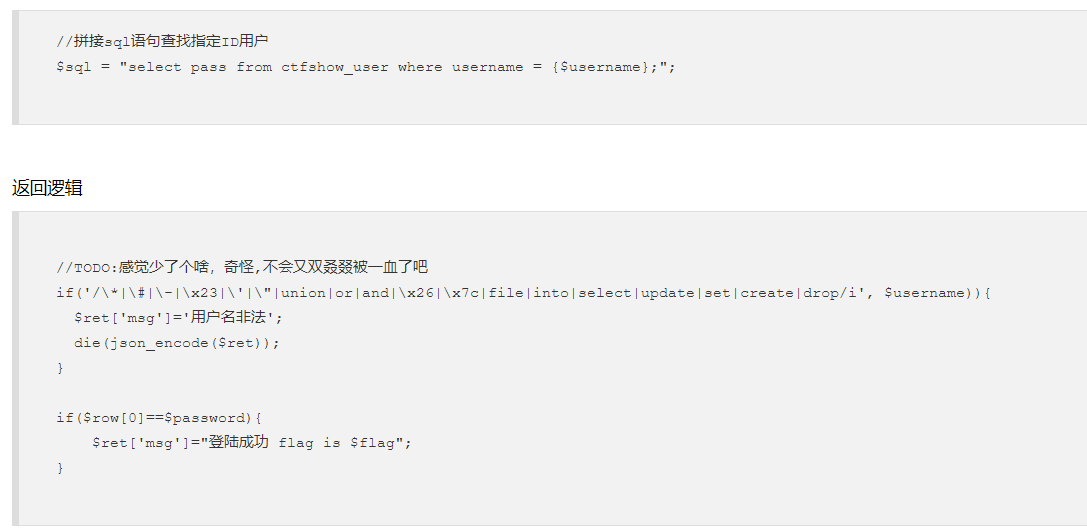This screenshot has width=1087, height=528.
Task: Click the "union" keyword in the regex filter
Action: pyautogui.click(x=302, y=293)
